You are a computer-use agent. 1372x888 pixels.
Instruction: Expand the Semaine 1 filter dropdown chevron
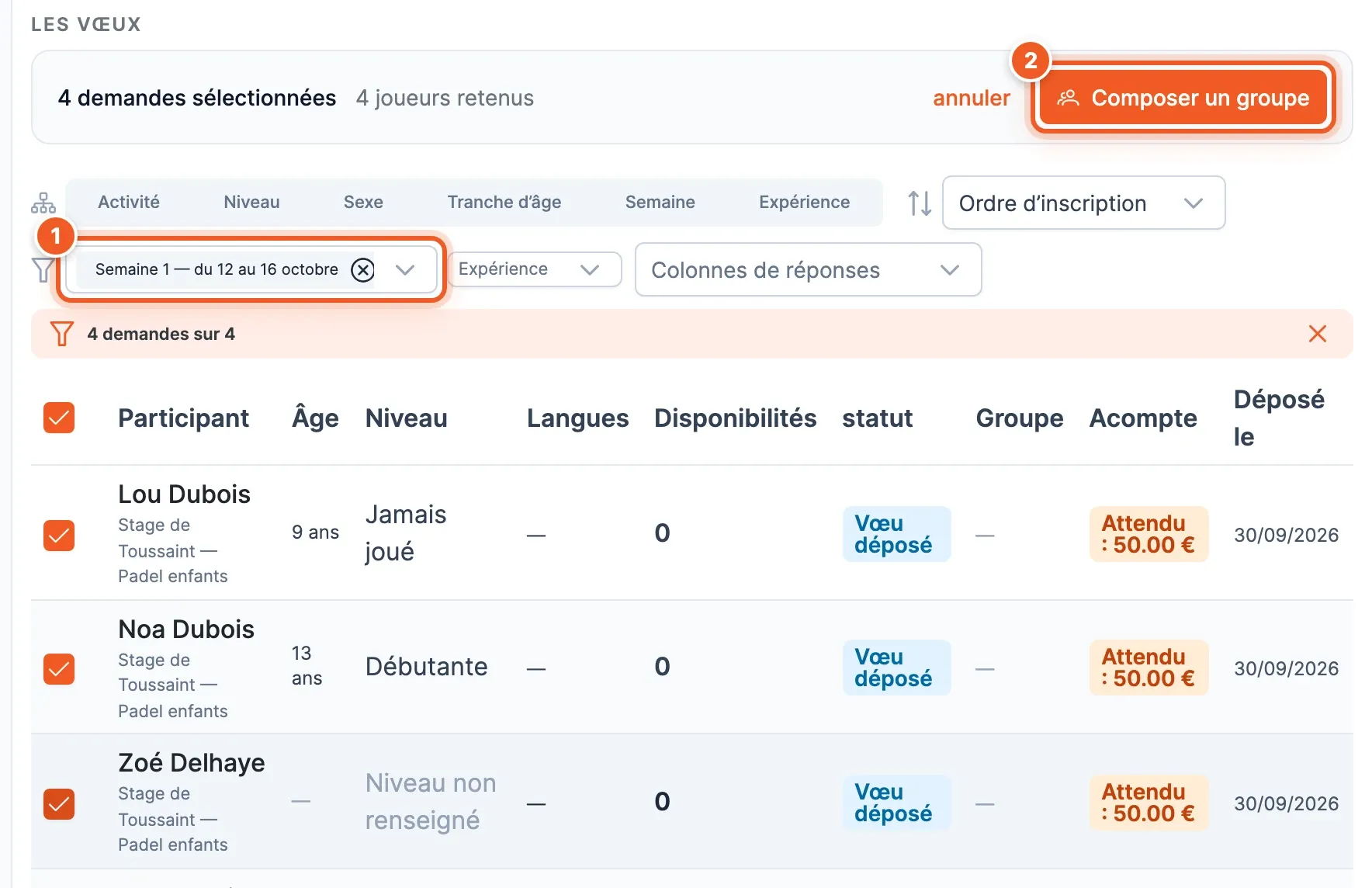(405, 269)
